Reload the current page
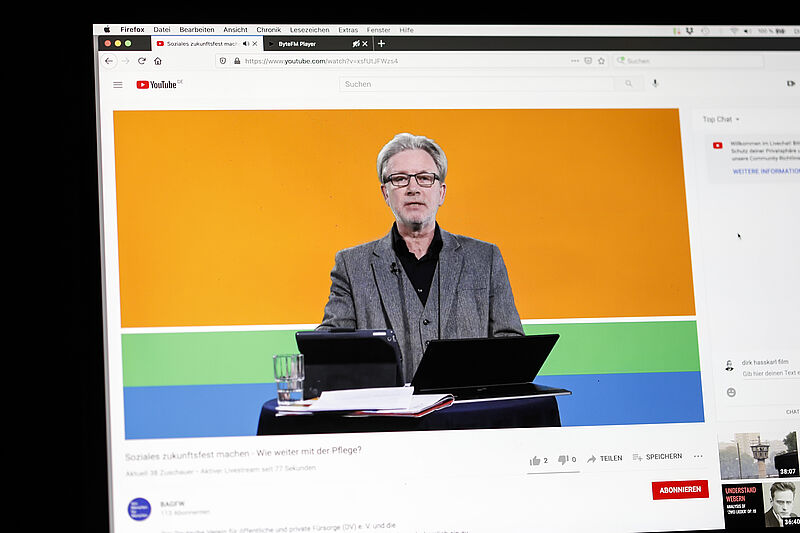The width and height of the screenshot is (800, 533). 142,61
